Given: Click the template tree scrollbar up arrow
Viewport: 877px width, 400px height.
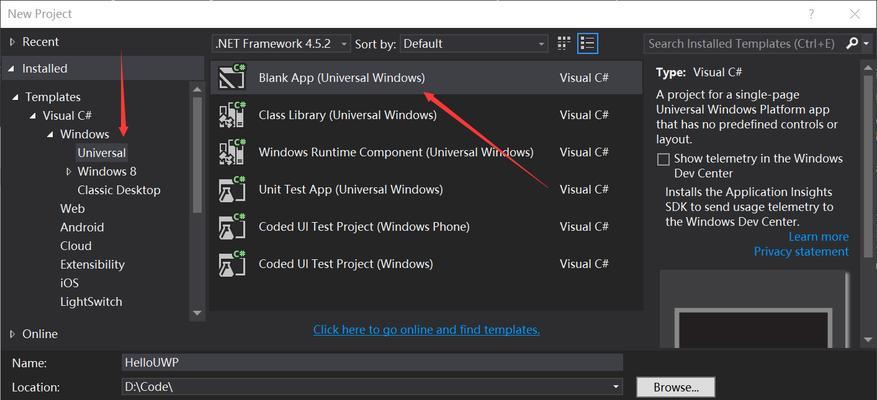Looking at the screenshot, I should 197,88.
